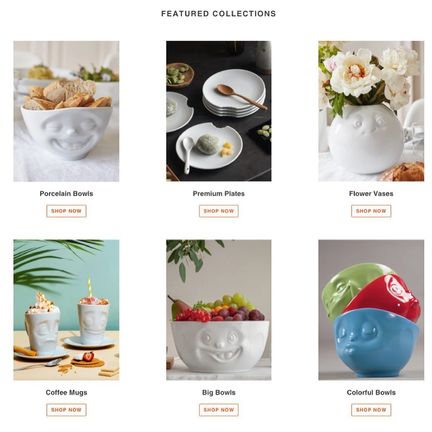Click the blue kissing-face bowl
Screen dimensions: 432x432
click(376, 342)
